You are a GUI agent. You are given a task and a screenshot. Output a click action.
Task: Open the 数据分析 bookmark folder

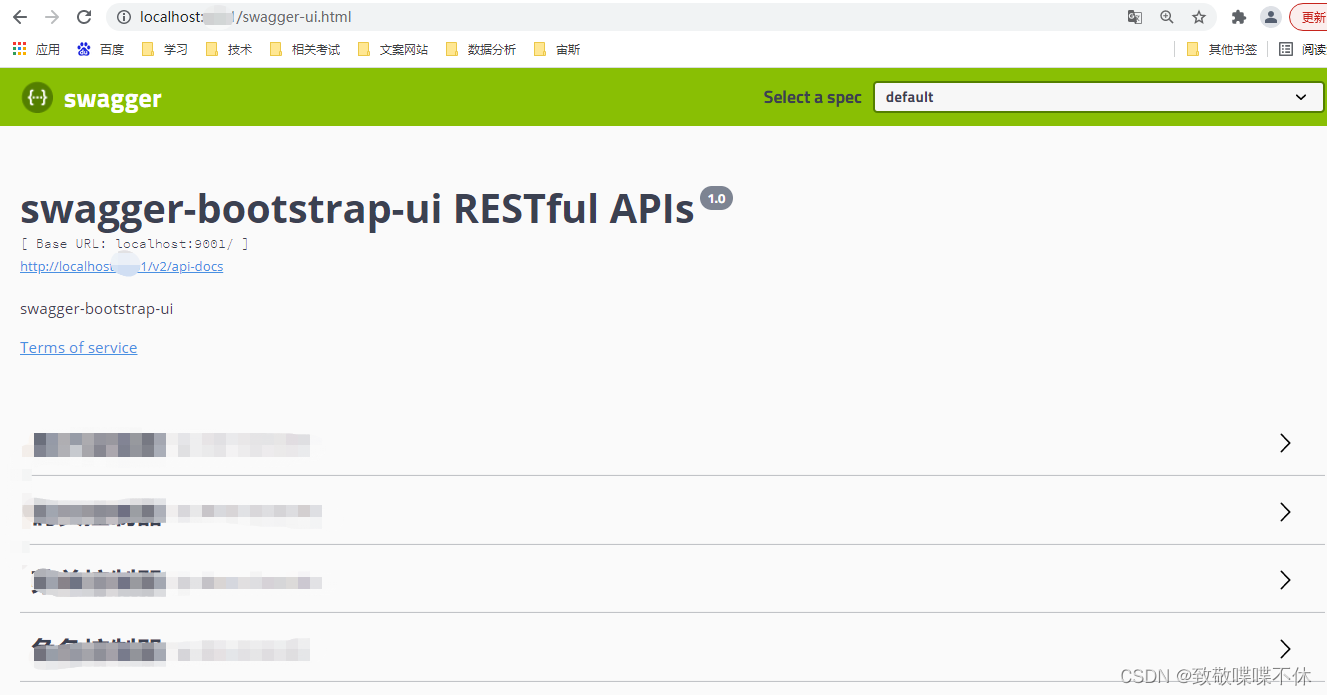tap(481, 49)
